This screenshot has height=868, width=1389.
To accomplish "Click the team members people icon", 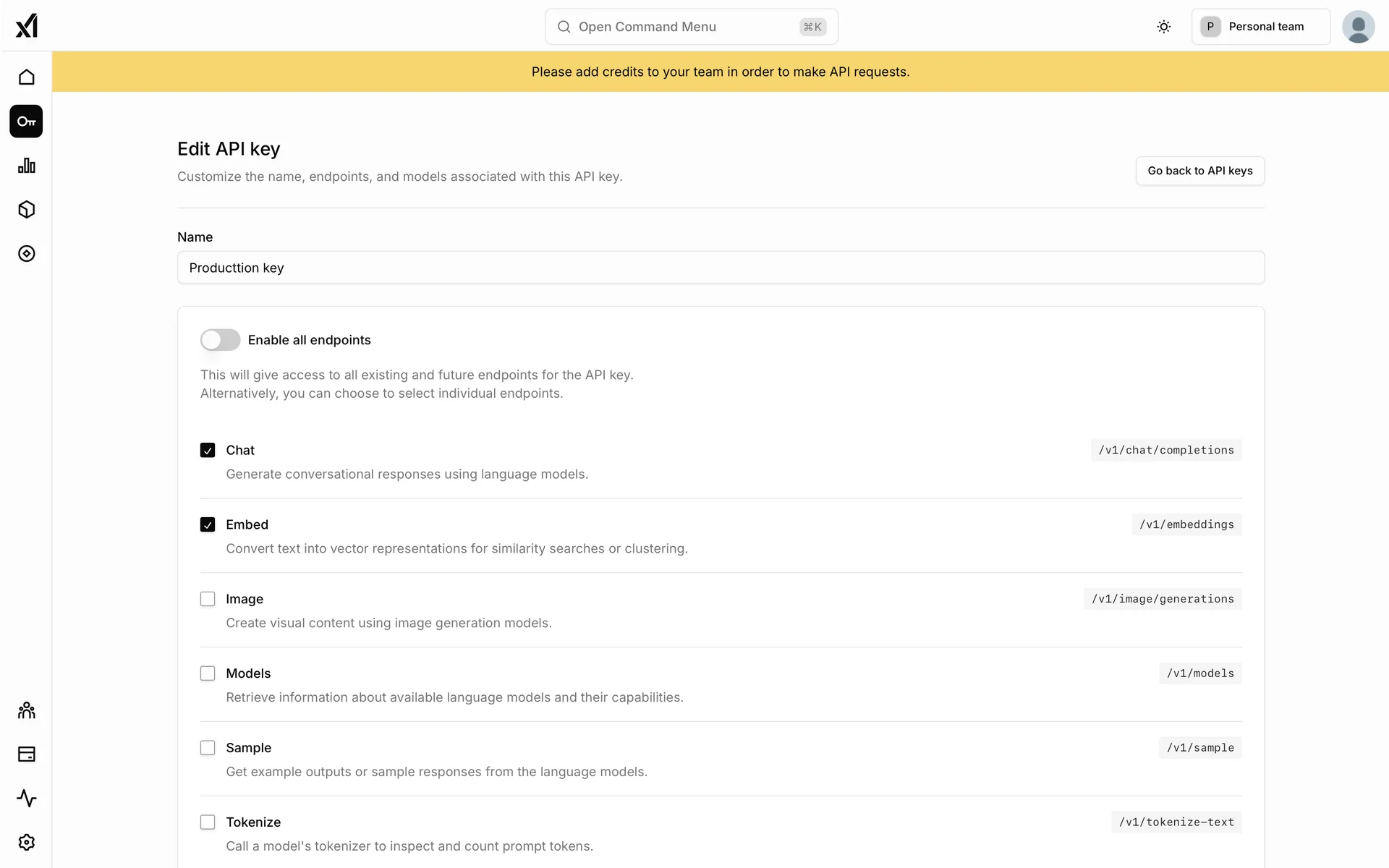I will tap(26, 710).
